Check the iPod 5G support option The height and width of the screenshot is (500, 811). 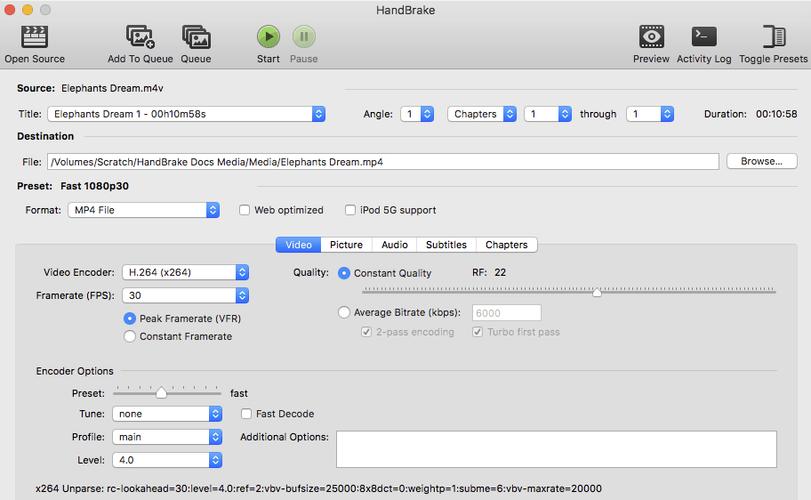point(350,210)
